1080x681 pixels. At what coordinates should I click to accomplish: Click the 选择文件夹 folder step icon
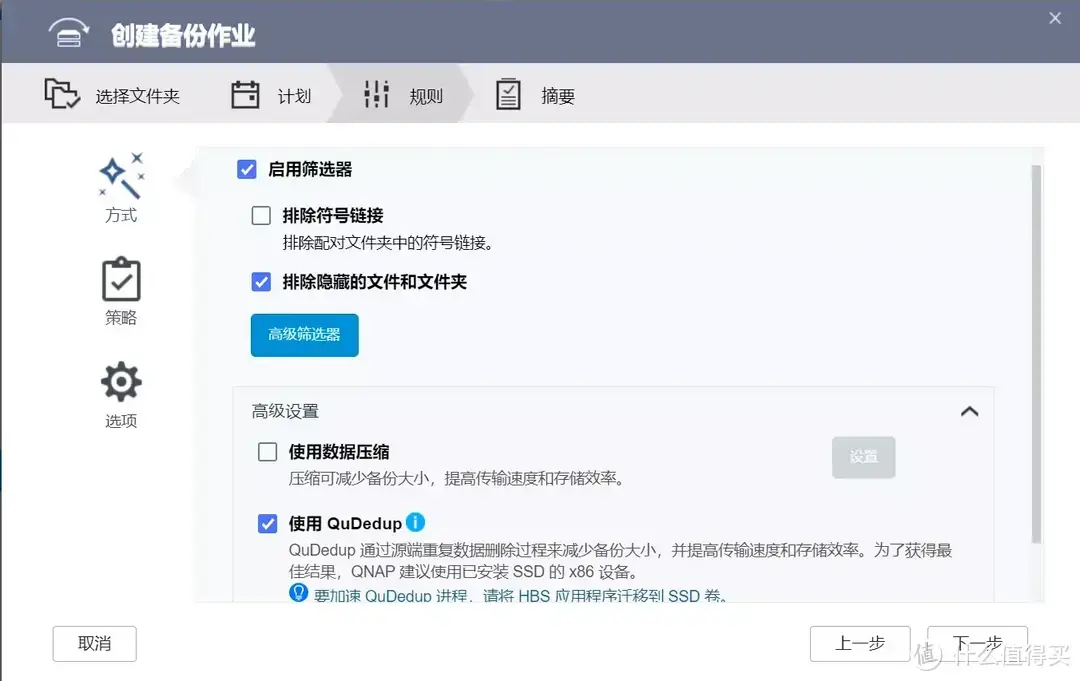point(62,93)
